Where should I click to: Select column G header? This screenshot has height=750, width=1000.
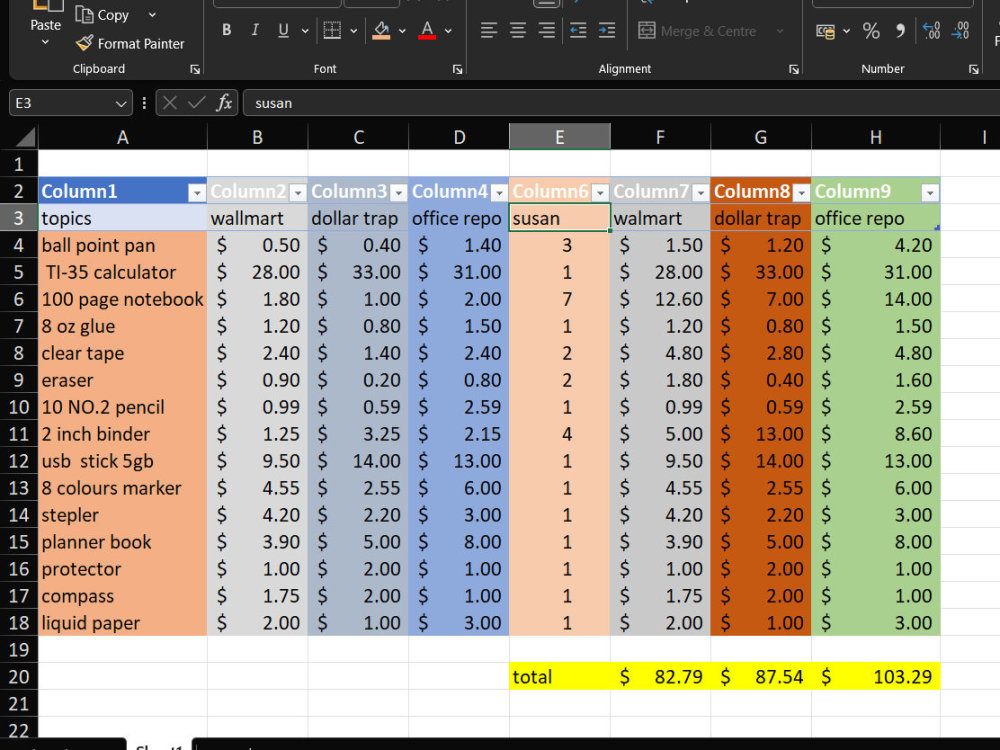click(x=761, y=136)
